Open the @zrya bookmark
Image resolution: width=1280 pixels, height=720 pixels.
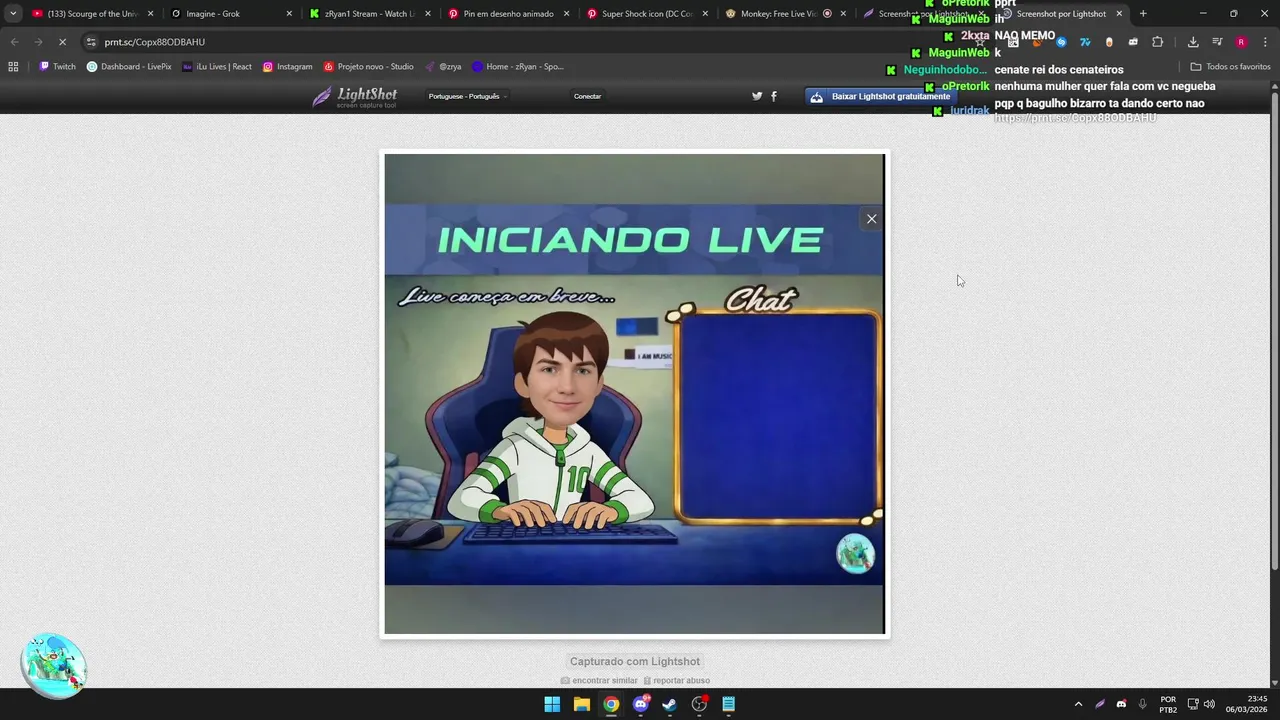(x=443, y=67)
